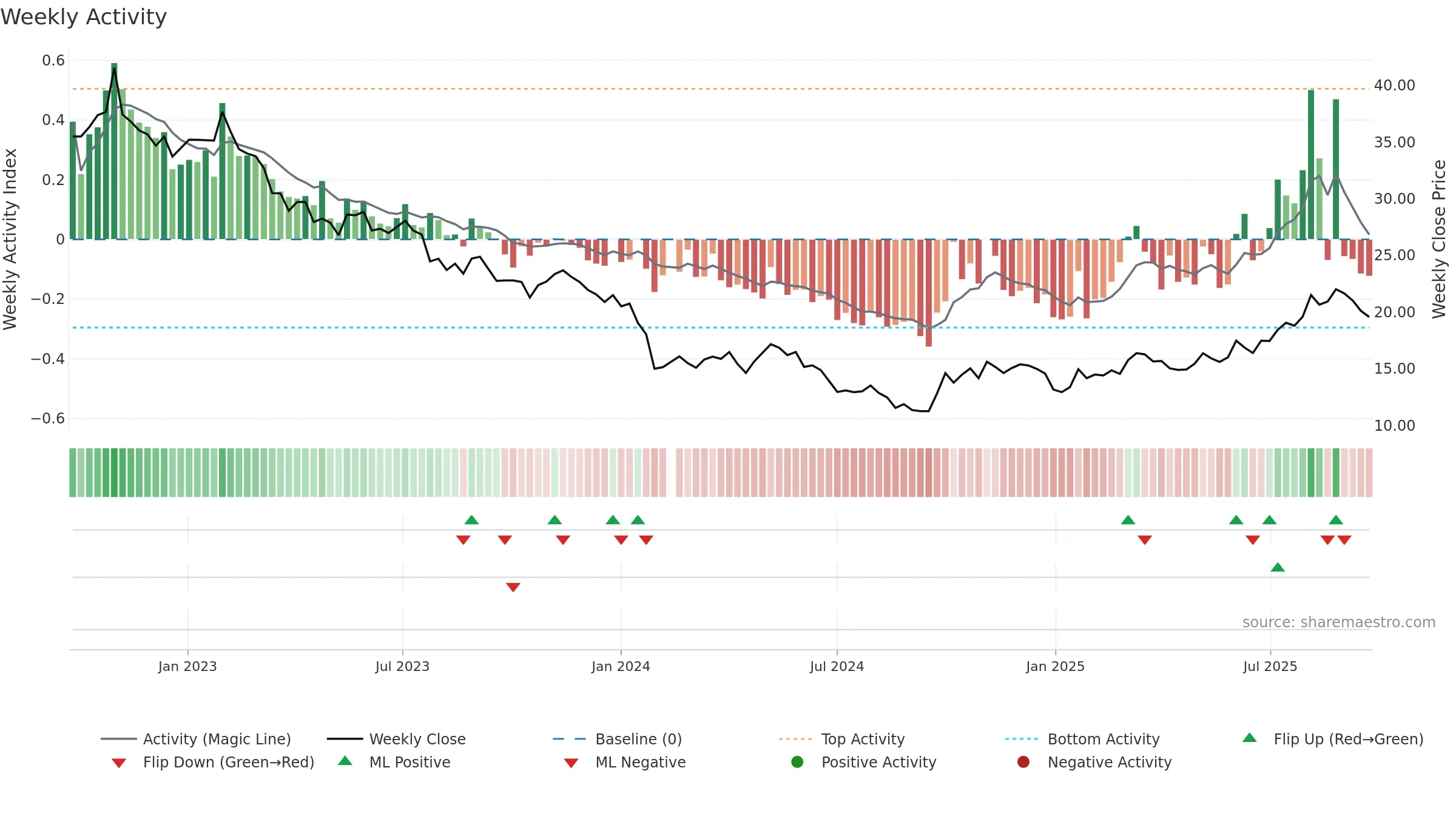Click the Jul 2025 x-axis label

point(1270,666)
